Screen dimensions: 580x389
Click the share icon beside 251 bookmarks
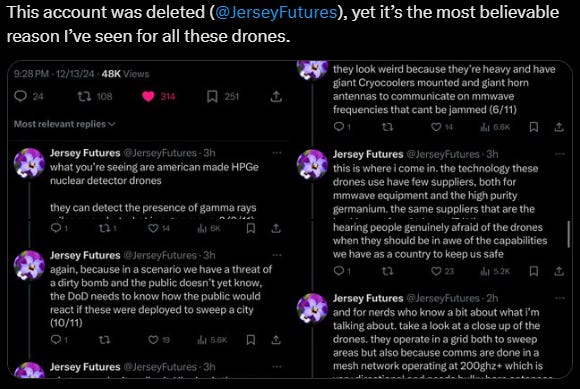tap(276, 97)
